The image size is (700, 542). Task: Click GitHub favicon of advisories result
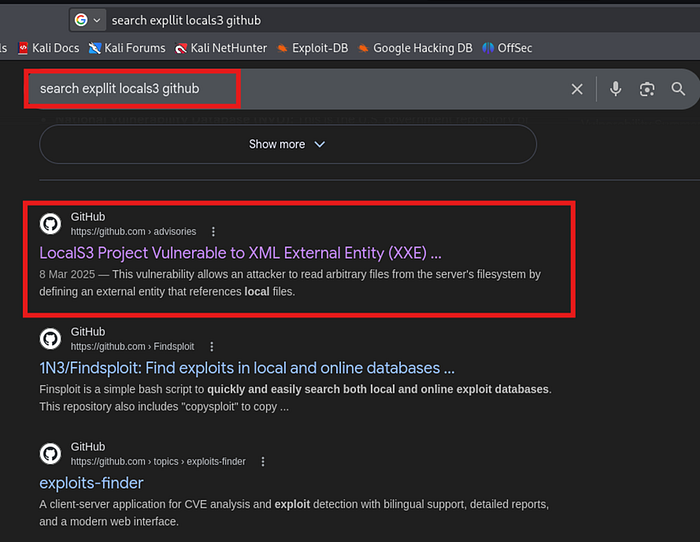(50, 224)
